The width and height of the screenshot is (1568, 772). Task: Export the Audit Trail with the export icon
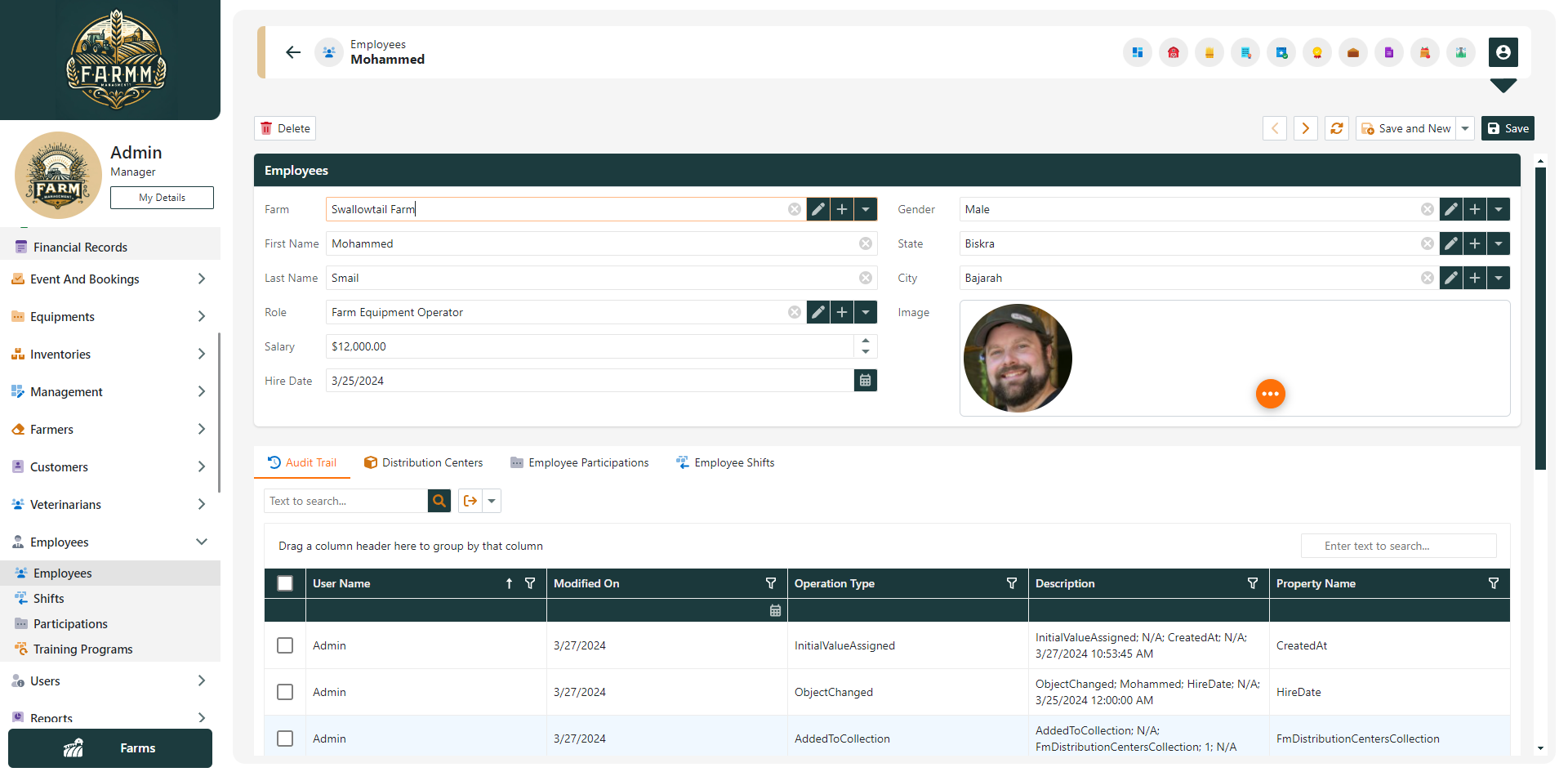(x=470, y=500)
